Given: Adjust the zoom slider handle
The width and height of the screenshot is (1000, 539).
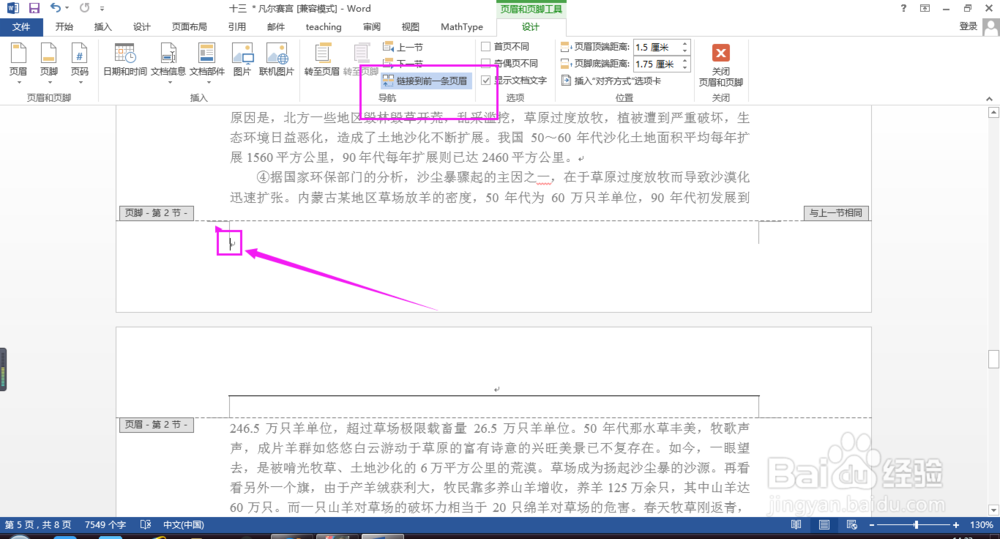Looking at the screenshot, I should click(x=916, y=525).
